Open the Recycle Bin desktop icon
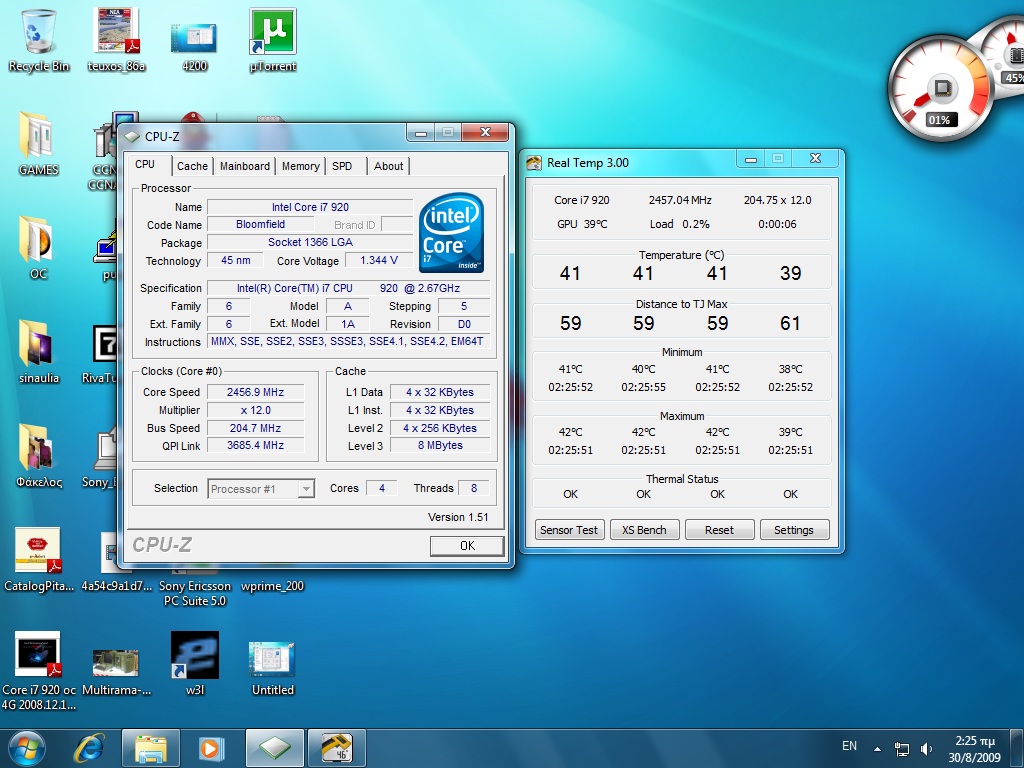 click(x=39, y=39)
